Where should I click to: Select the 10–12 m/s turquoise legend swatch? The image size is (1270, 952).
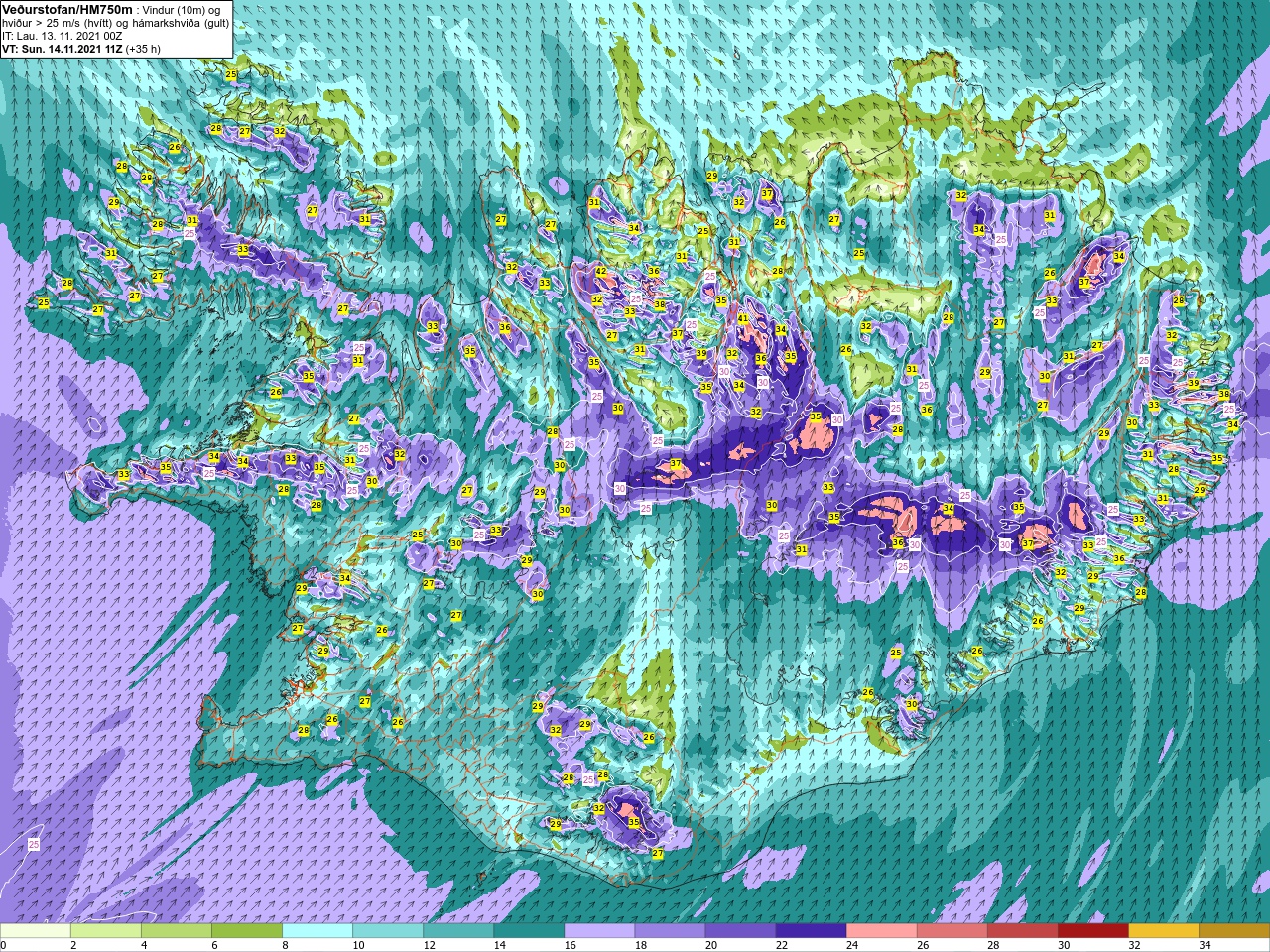pos(388,931)
